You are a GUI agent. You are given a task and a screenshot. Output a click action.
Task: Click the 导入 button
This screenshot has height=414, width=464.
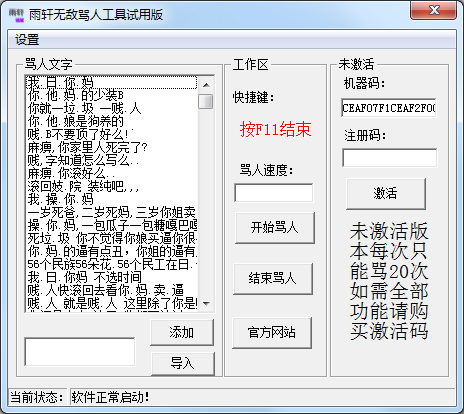[182, 363]
